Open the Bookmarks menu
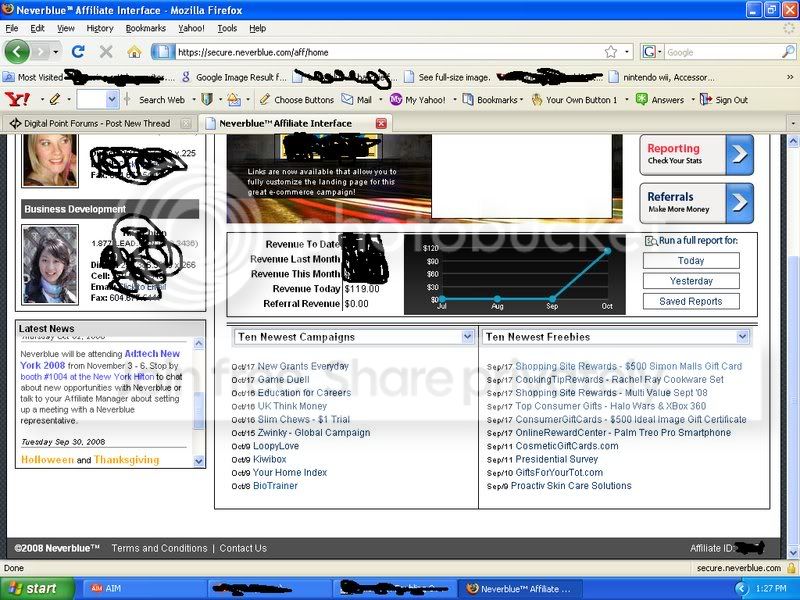The height and width of the screenshot is (600, 800). [x=145, y=29]
